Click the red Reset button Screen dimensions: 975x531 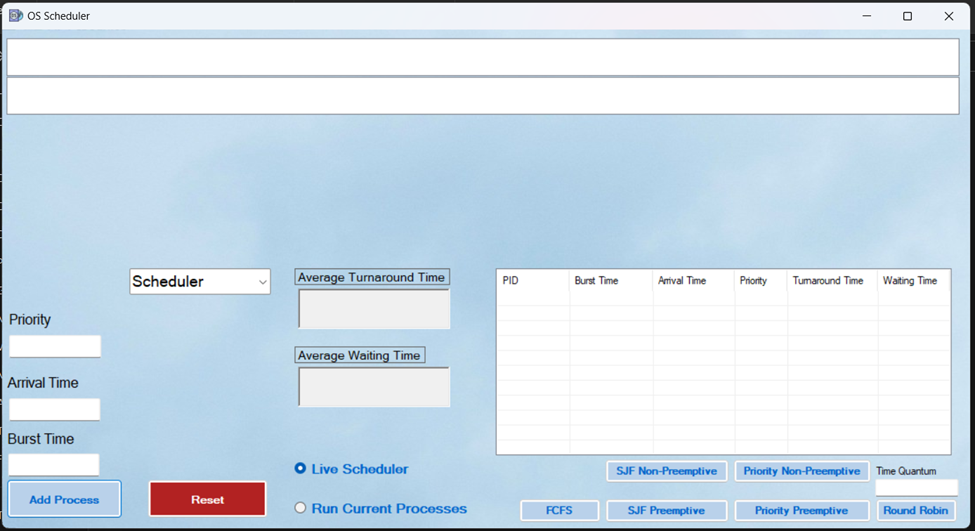[x=208, y=499]
